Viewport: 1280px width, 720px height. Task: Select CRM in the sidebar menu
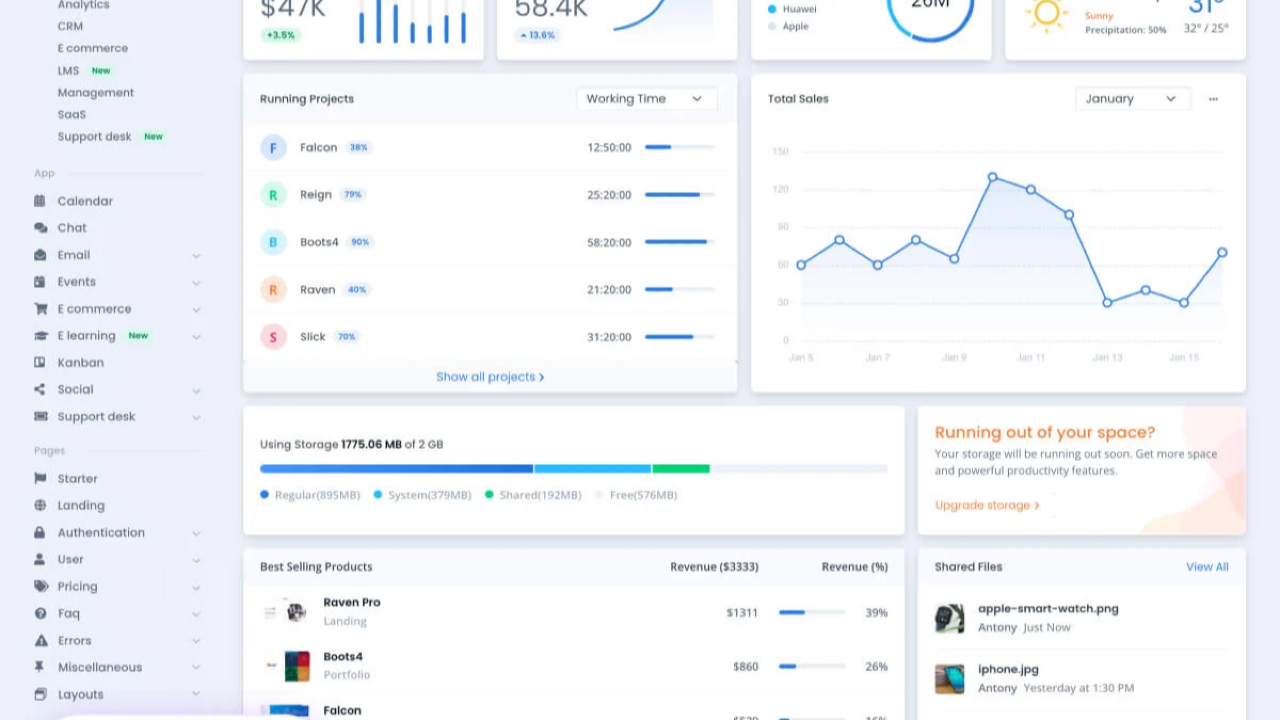pyautogui.click(x=69, y=26)
